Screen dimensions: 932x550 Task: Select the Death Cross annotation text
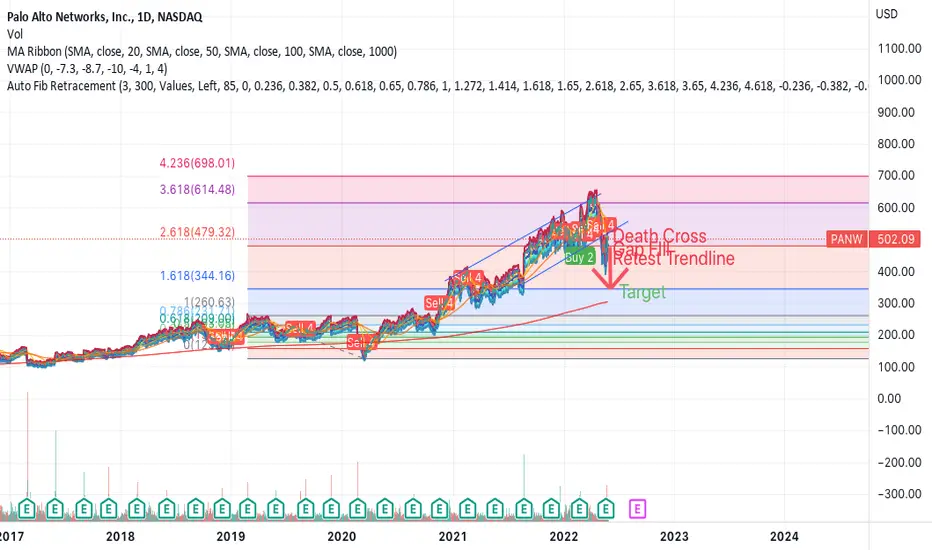pyautogui.click(x=660, y=236)
